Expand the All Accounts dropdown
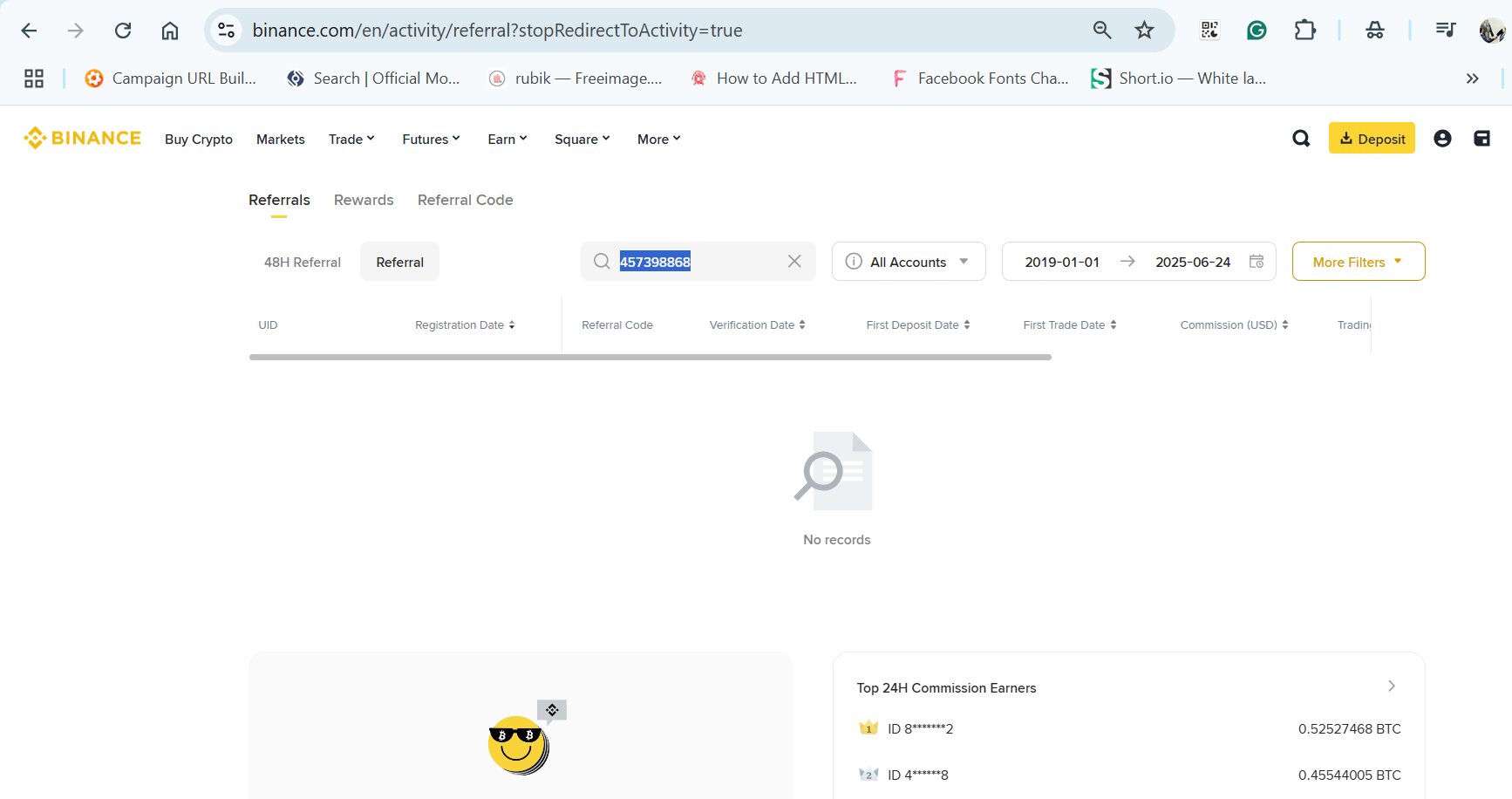 pos(909,261)
